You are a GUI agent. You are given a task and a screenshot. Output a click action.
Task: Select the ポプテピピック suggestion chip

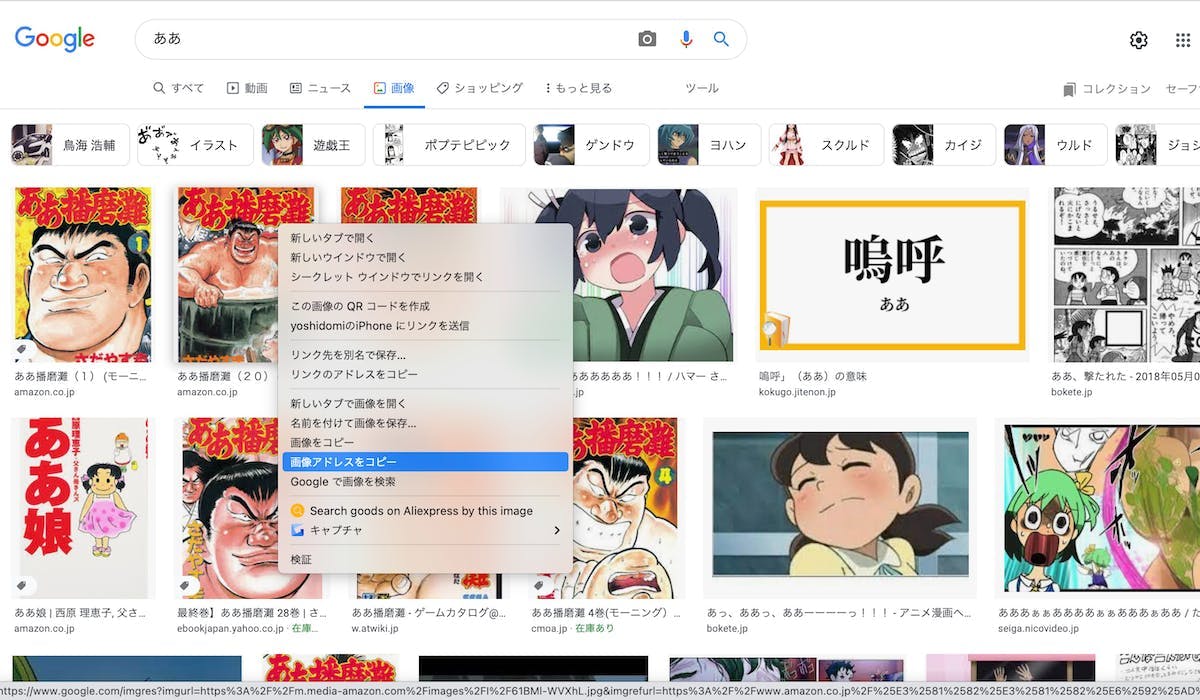tap(449, 145)
